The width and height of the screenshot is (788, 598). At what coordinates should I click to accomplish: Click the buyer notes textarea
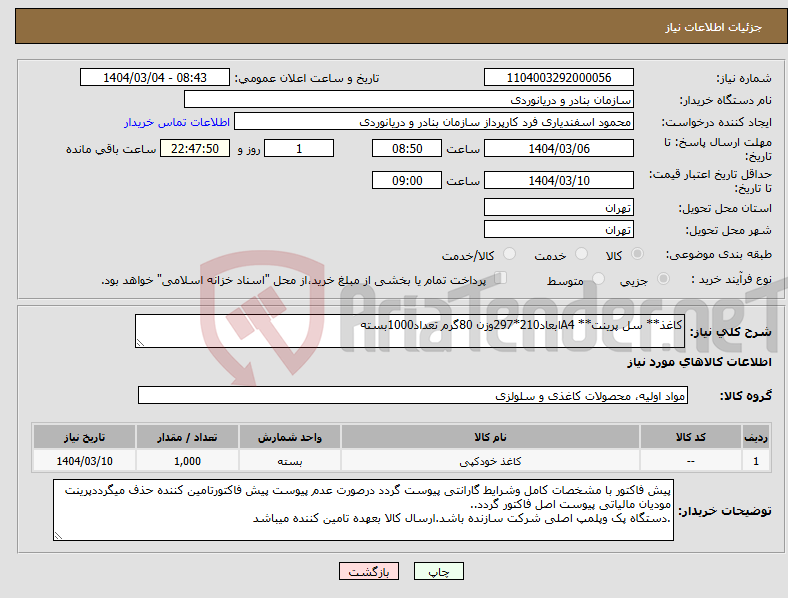363,510
